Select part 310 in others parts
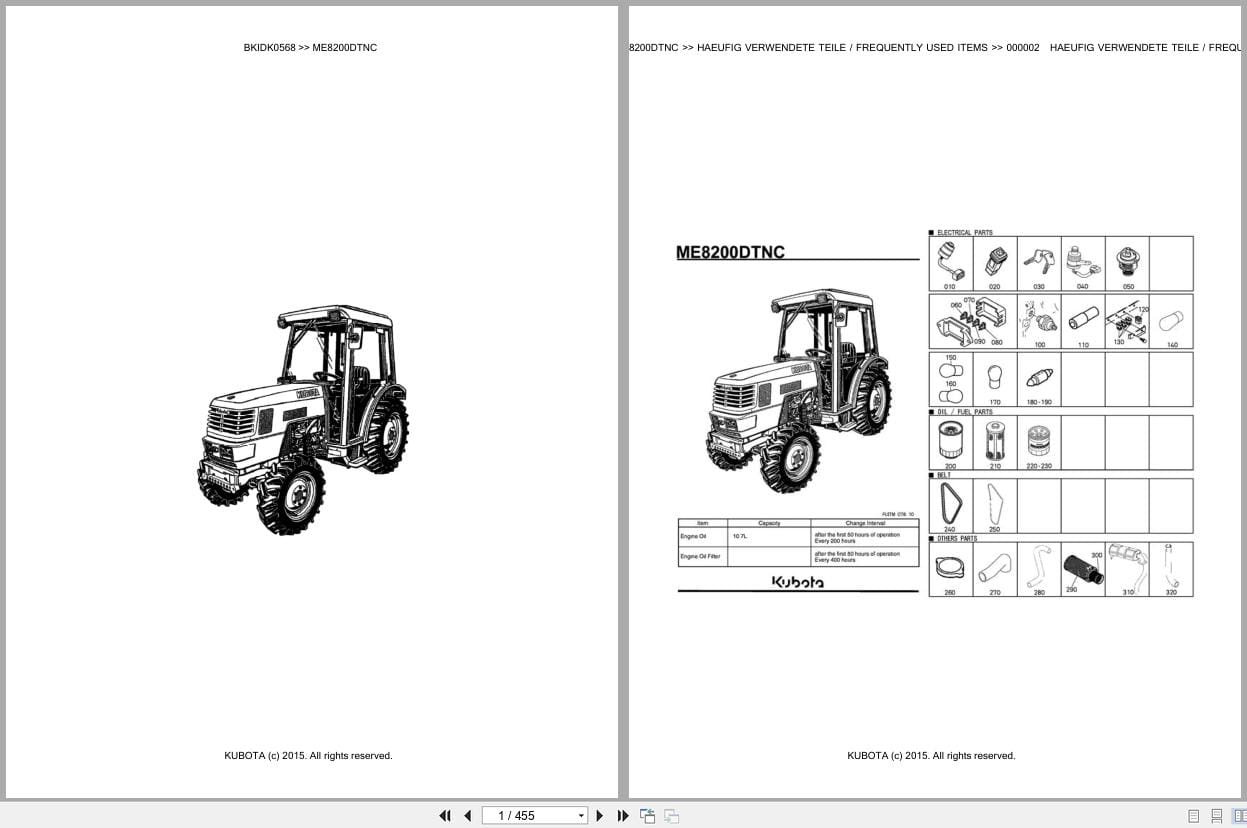 (1127, 570)
